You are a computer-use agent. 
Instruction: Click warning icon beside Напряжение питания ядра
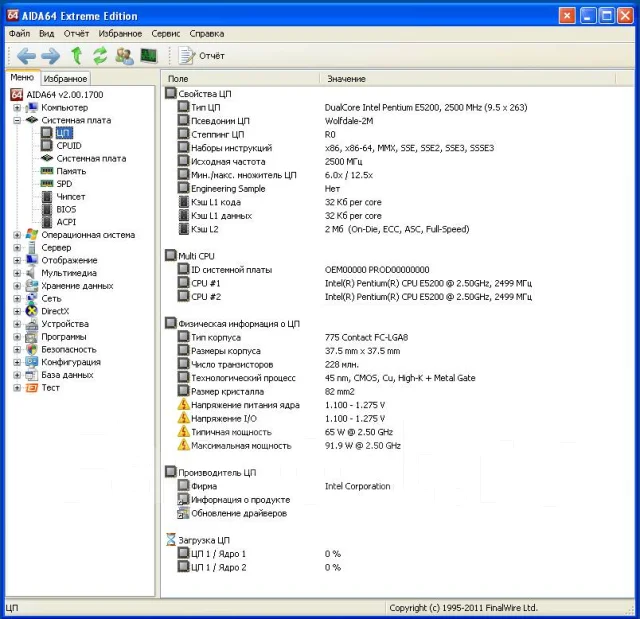[183, 405]
